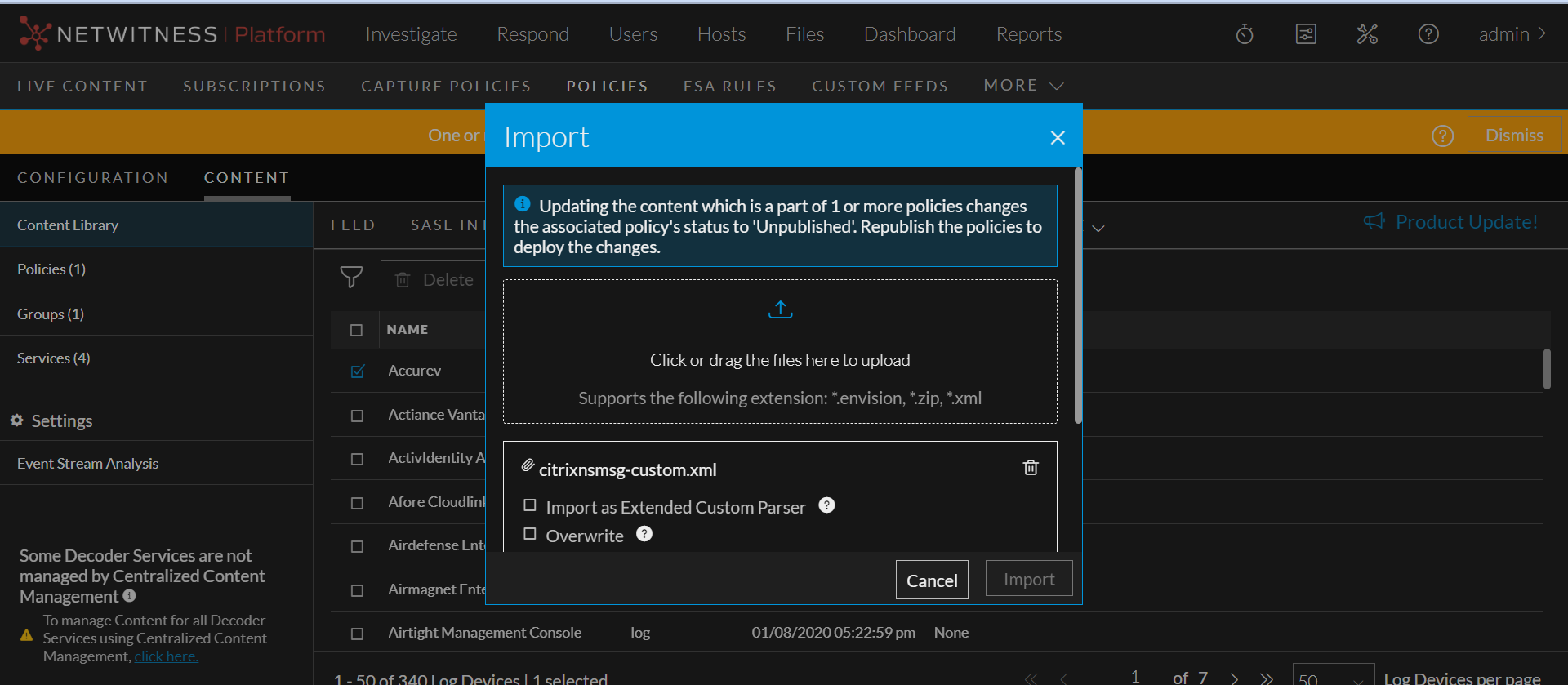Expand the MORE menu dropdown
This screenshot has height=685, width=1568.
(1023, 86)
